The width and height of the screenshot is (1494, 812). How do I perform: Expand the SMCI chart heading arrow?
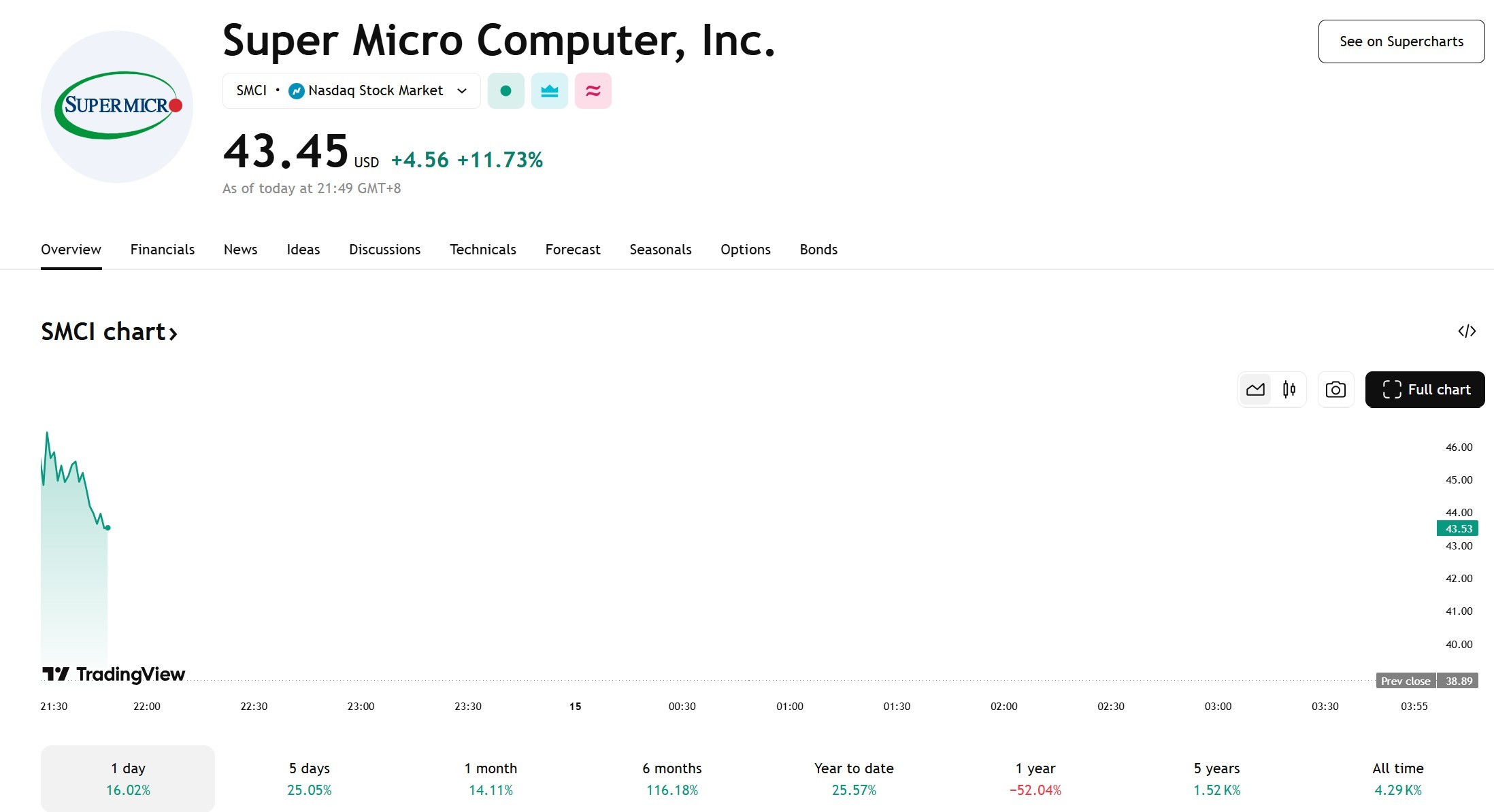tap(173, 333)
